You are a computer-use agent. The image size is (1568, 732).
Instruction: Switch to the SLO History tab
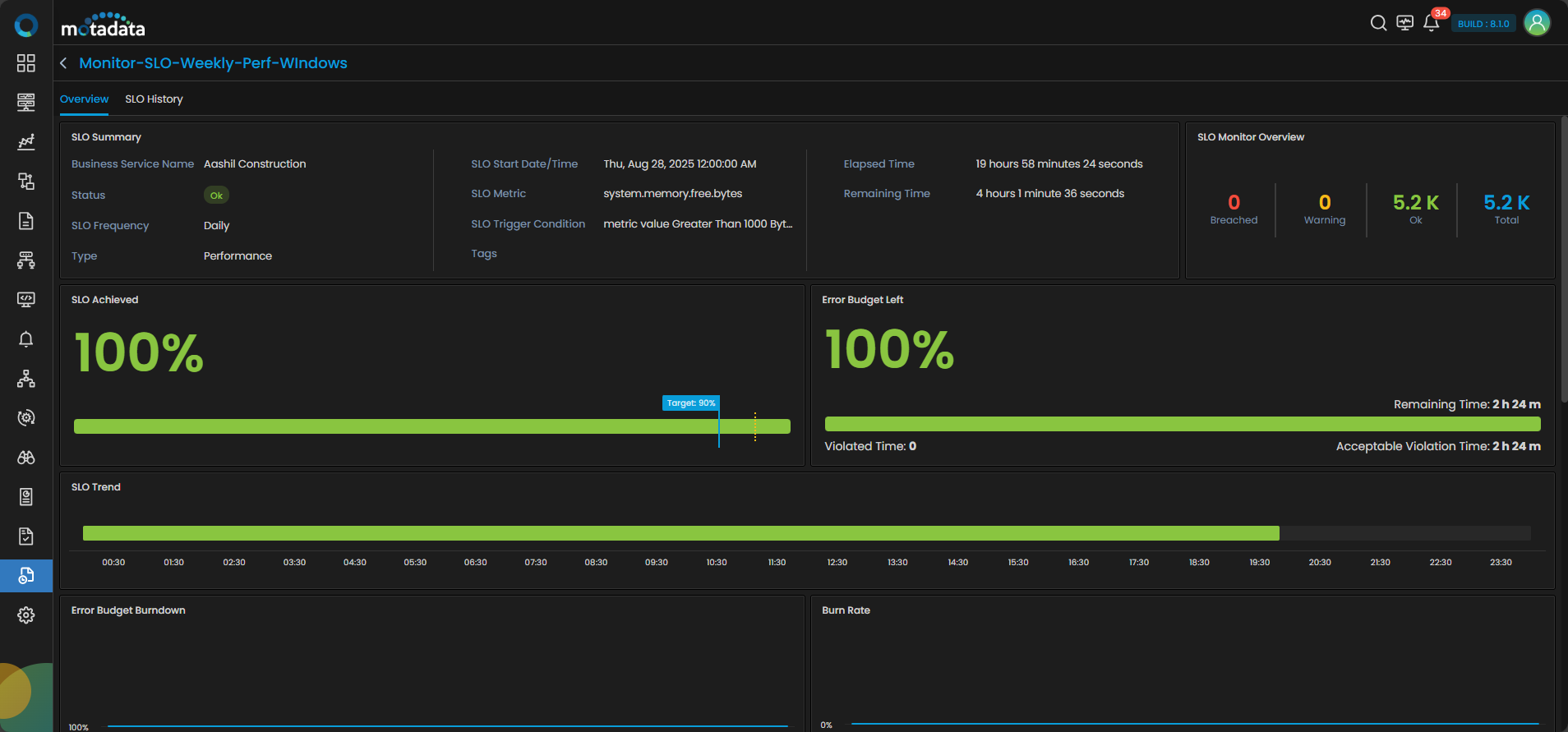tap(154, 99)
